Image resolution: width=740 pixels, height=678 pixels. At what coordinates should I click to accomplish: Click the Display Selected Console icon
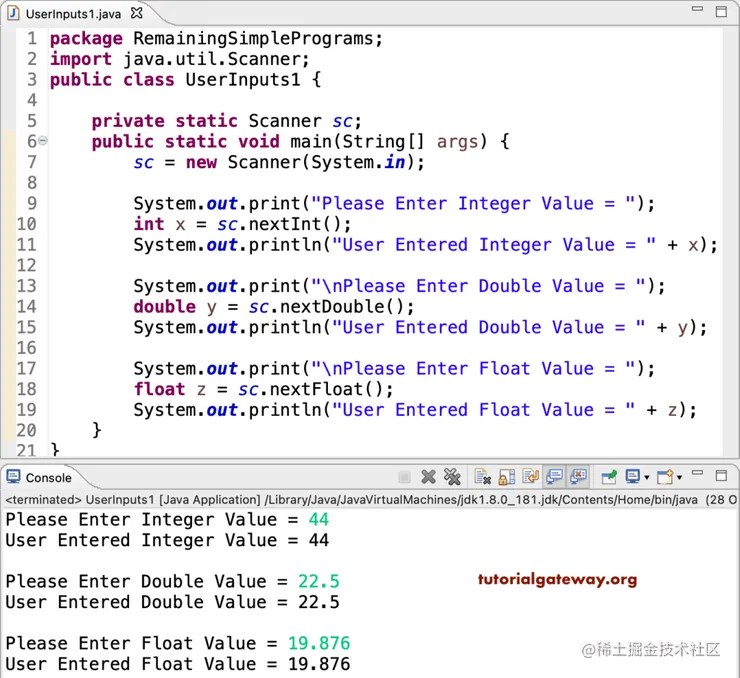tap(632, 477)
